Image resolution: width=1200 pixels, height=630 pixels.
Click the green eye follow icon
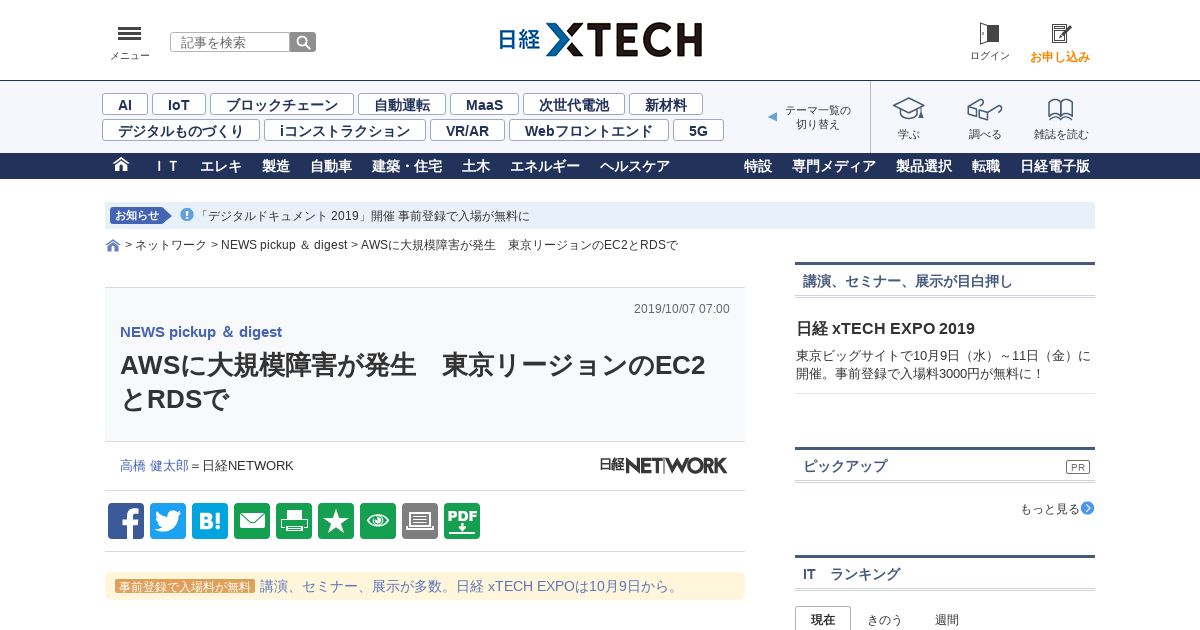pos(378,521)
